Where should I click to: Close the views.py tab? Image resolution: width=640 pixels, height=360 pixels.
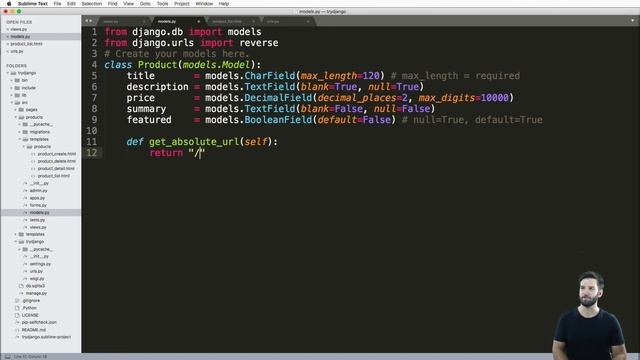[x=144, y=21]
